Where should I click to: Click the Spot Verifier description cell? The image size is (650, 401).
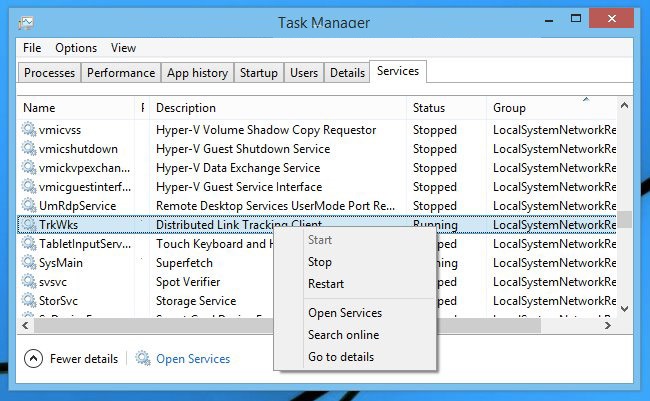point(188,282)
